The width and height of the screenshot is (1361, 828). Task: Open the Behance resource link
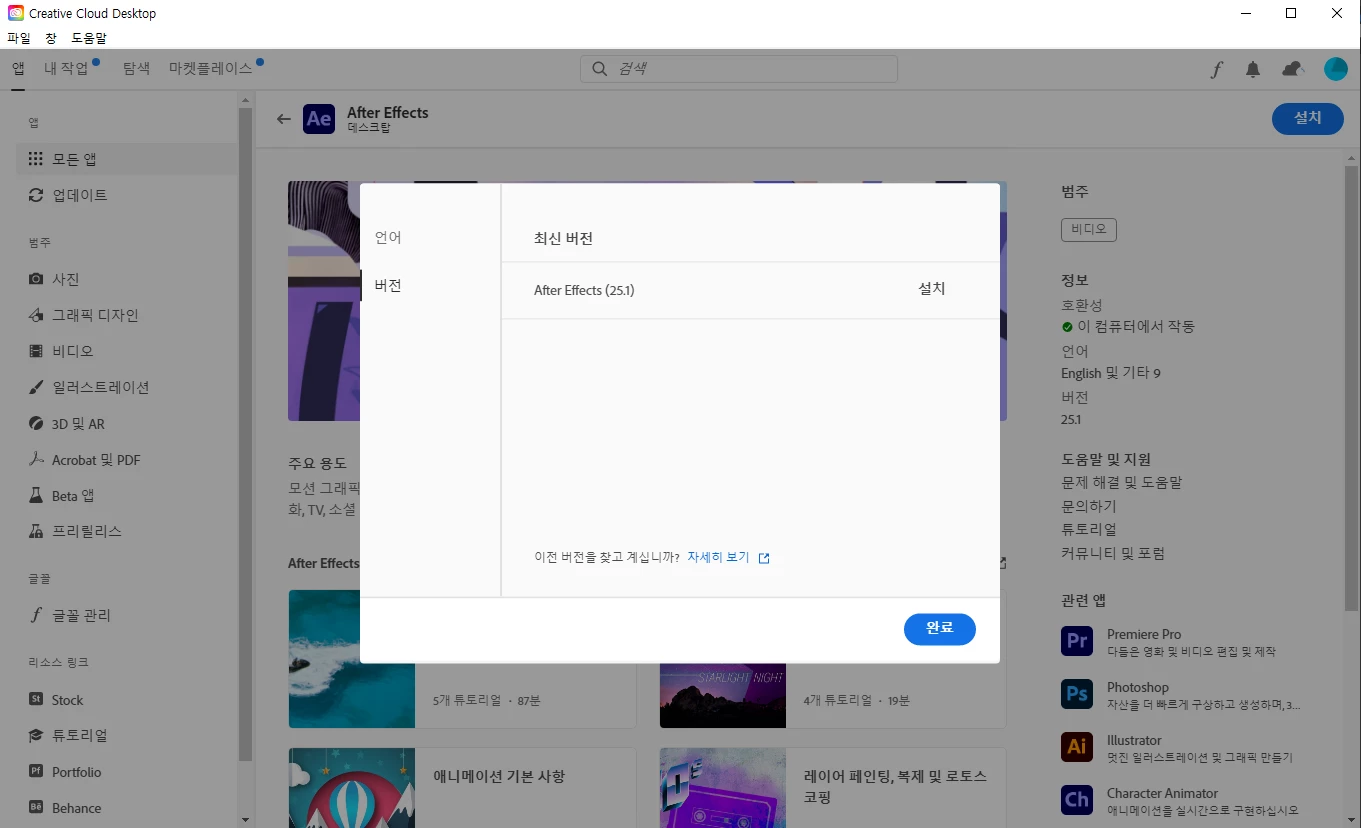click(126, 808)
